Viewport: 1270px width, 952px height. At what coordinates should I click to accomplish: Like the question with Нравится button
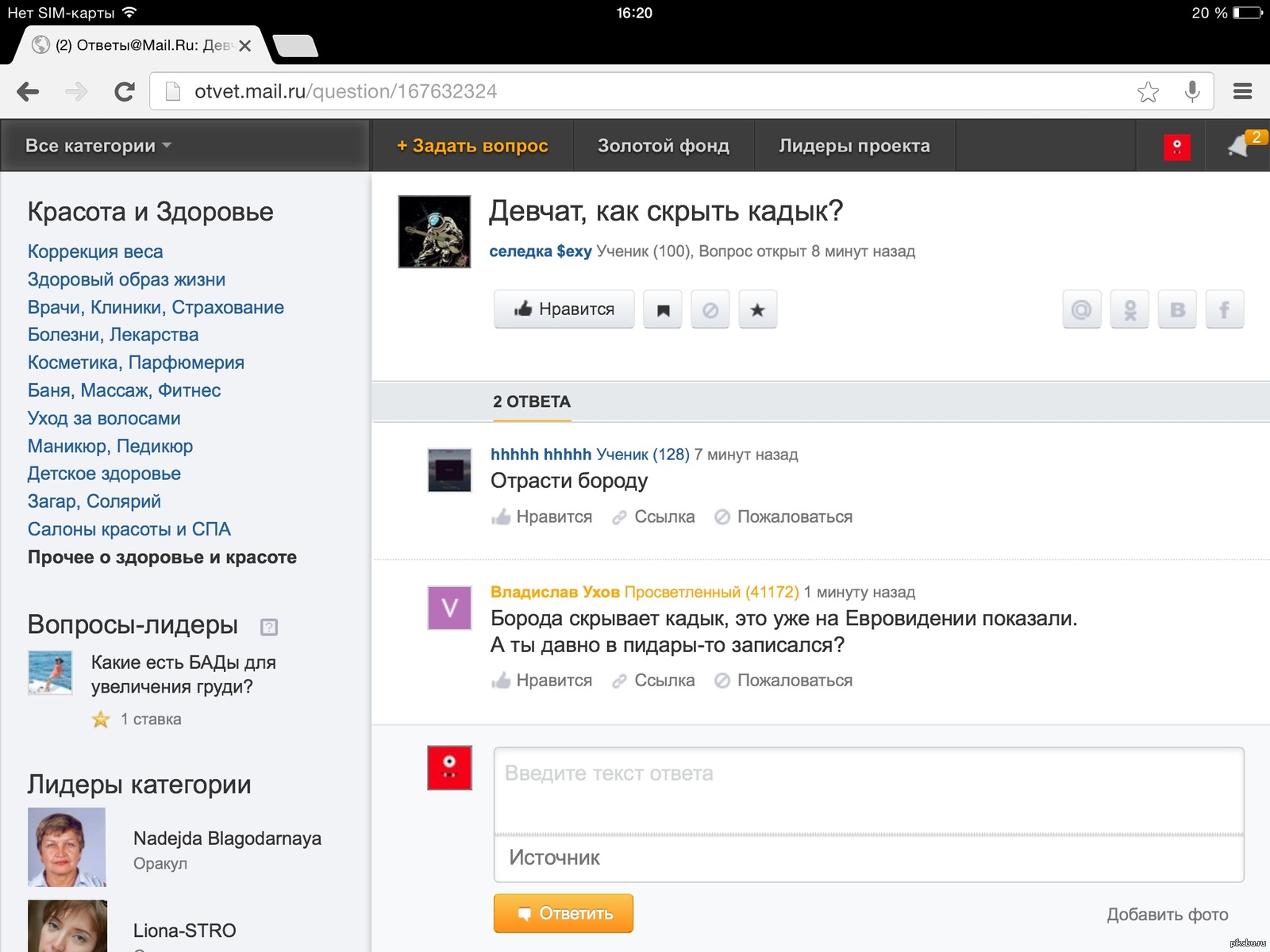tap(564, 309)
